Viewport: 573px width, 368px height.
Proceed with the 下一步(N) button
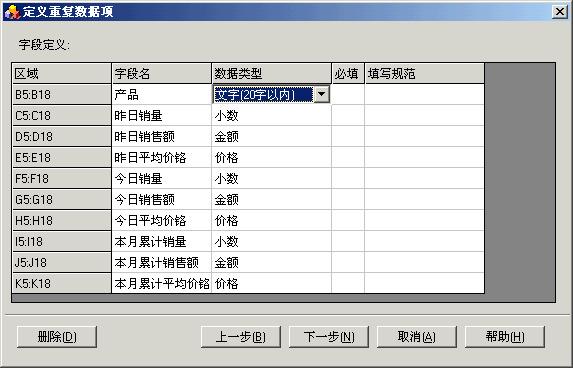pyautogui.click(x=329, y=337)
